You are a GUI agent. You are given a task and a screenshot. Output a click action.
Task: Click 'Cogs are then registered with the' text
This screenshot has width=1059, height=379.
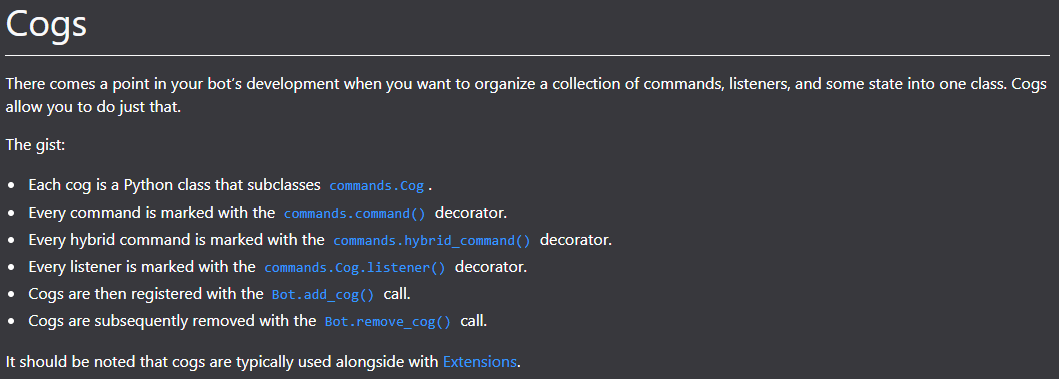tap(146, 294)
